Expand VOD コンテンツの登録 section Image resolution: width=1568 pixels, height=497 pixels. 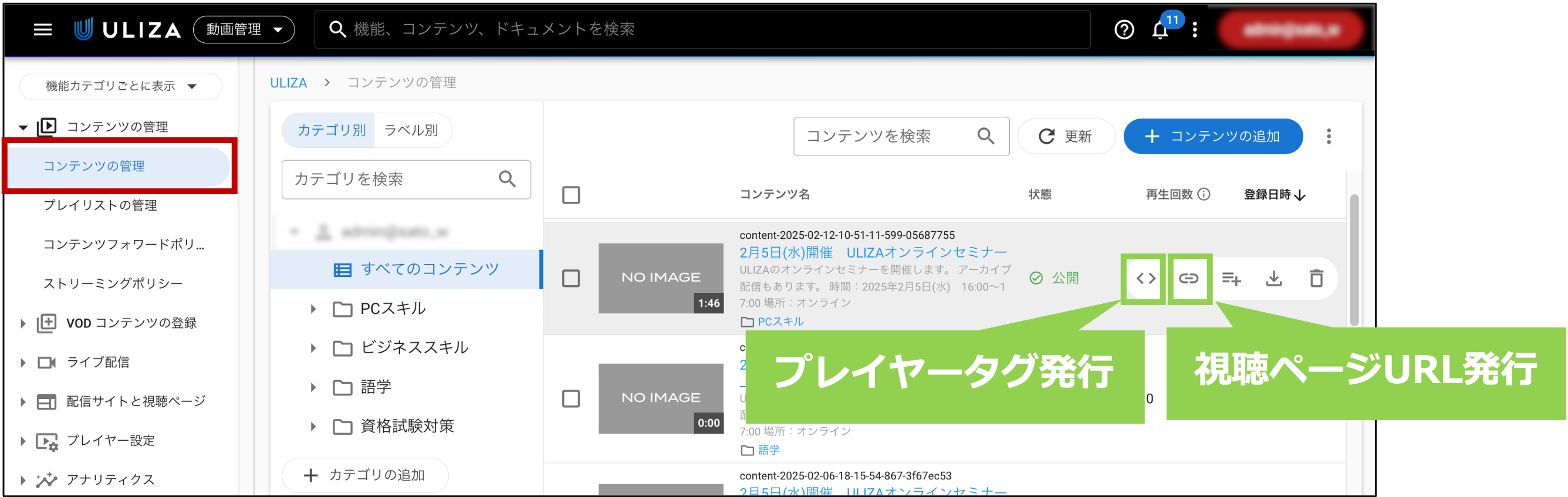tap(23, 323)
